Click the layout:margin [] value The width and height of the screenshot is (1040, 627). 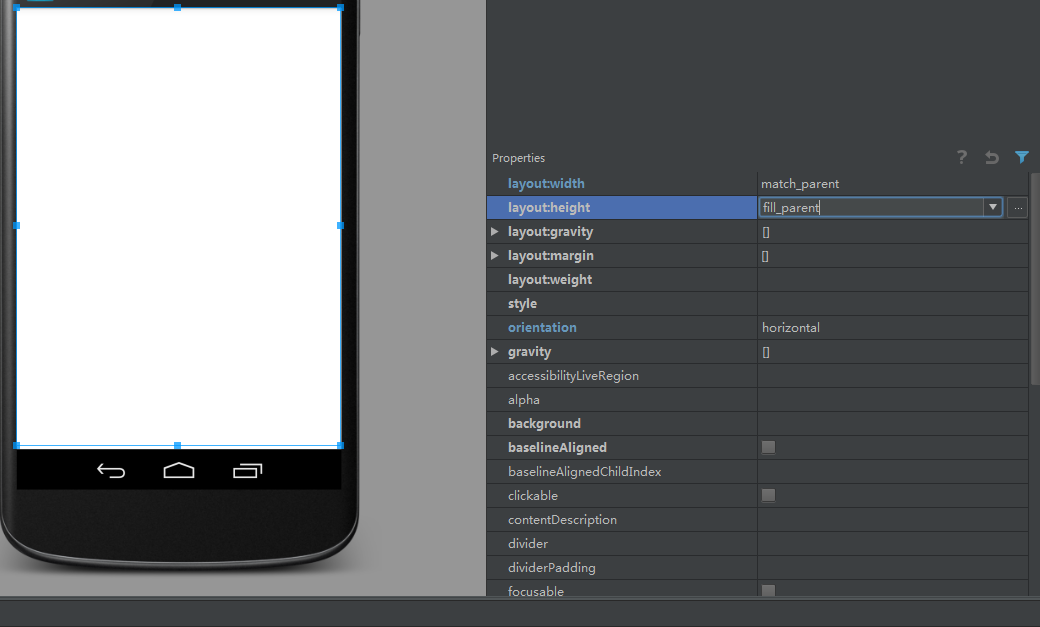765,256
